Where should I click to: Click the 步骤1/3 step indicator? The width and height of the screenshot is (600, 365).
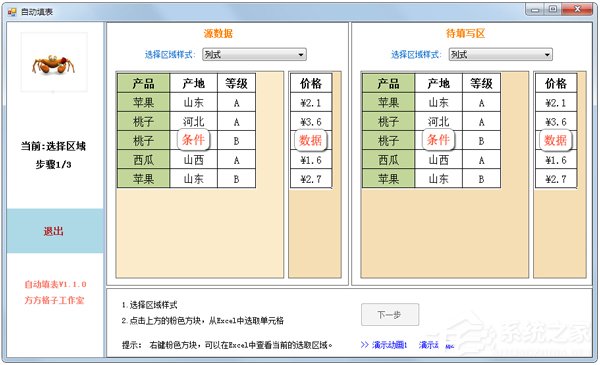tap(54, 165)
